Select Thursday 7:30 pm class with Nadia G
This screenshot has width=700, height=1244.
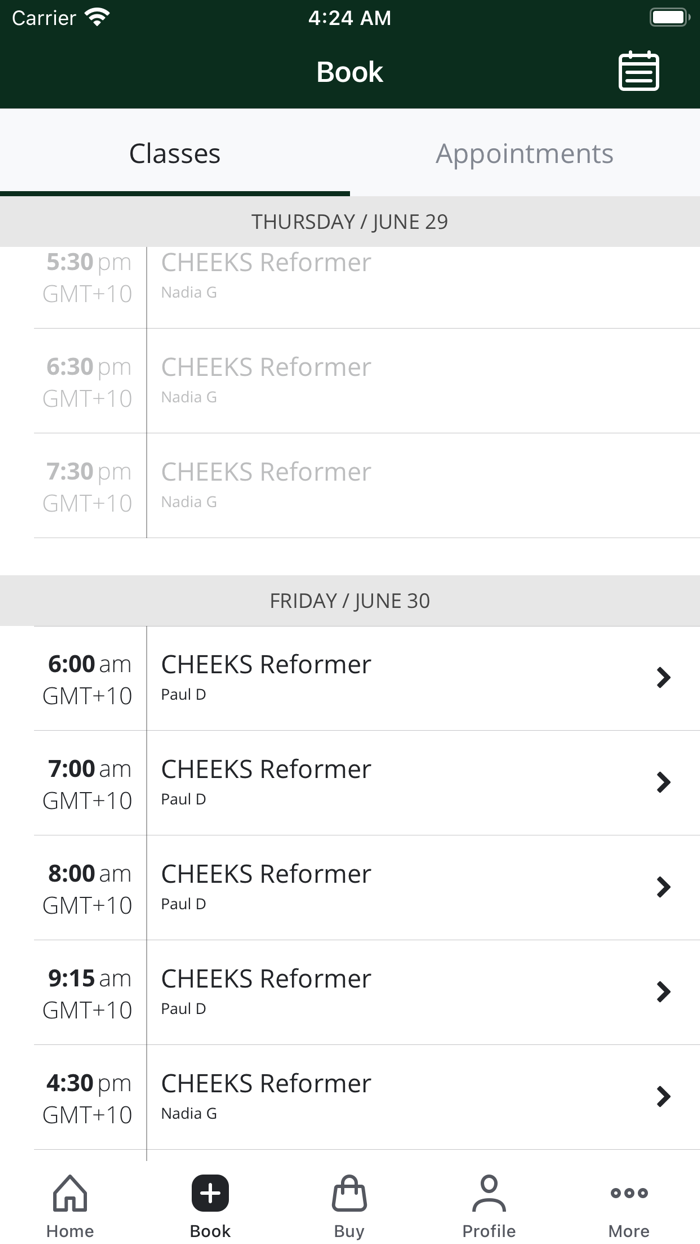(367, 486)
